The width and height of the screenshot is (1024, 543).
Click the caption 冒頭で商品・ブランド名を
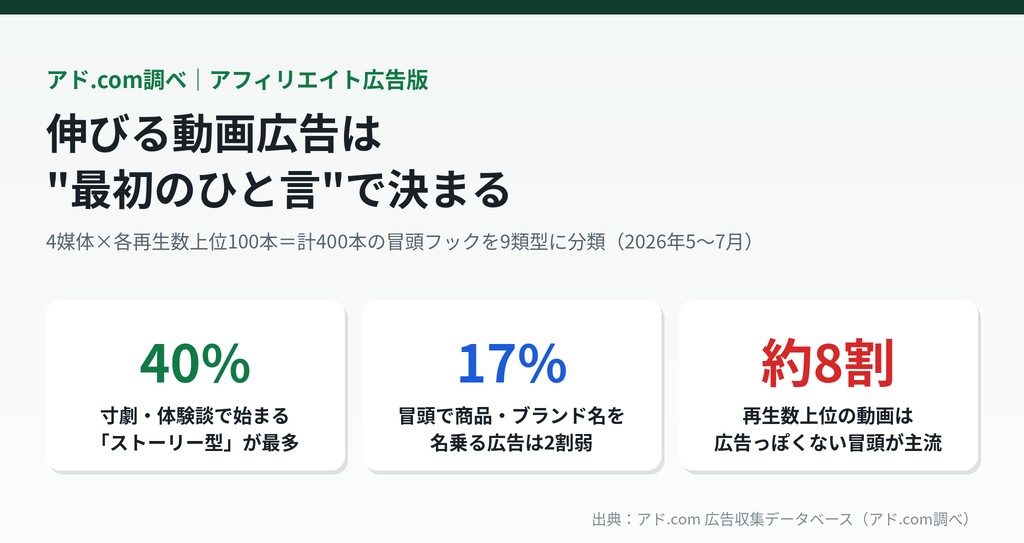(511, 416)
